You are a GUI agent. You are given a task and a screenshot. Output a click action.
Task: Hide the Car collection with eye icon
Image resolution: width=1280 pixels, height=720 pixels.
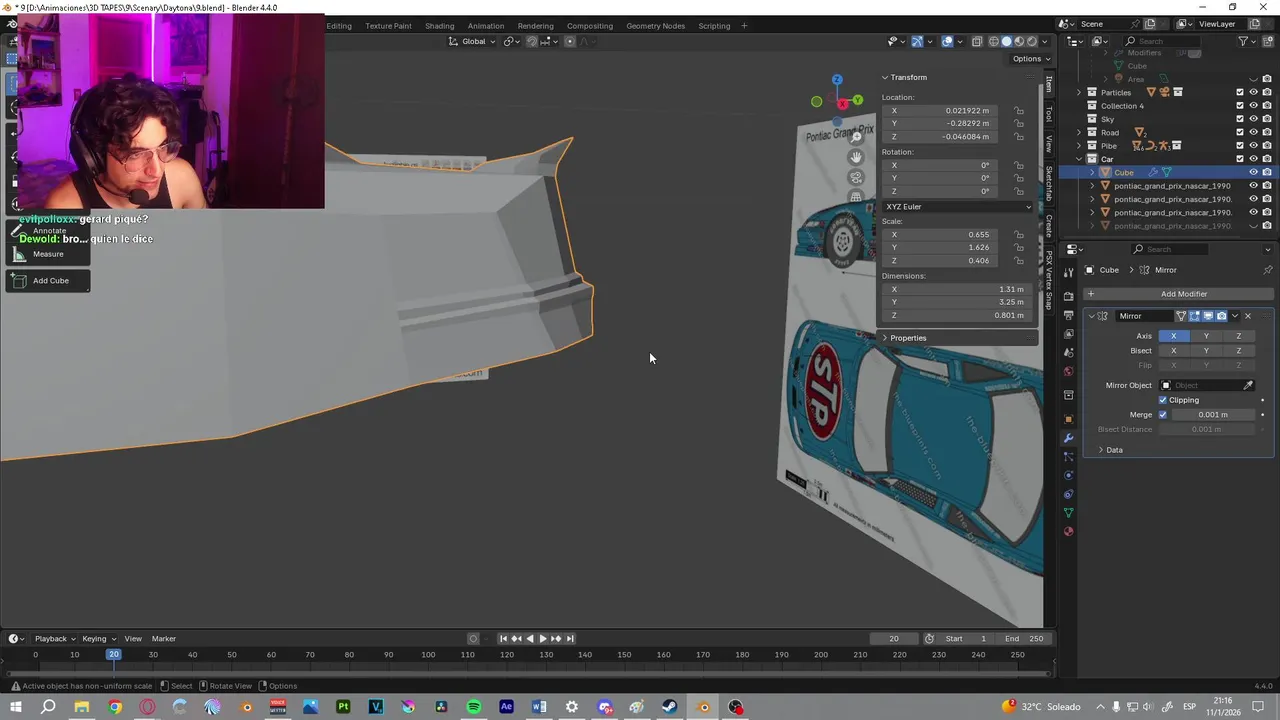(x=1254, y=159)
